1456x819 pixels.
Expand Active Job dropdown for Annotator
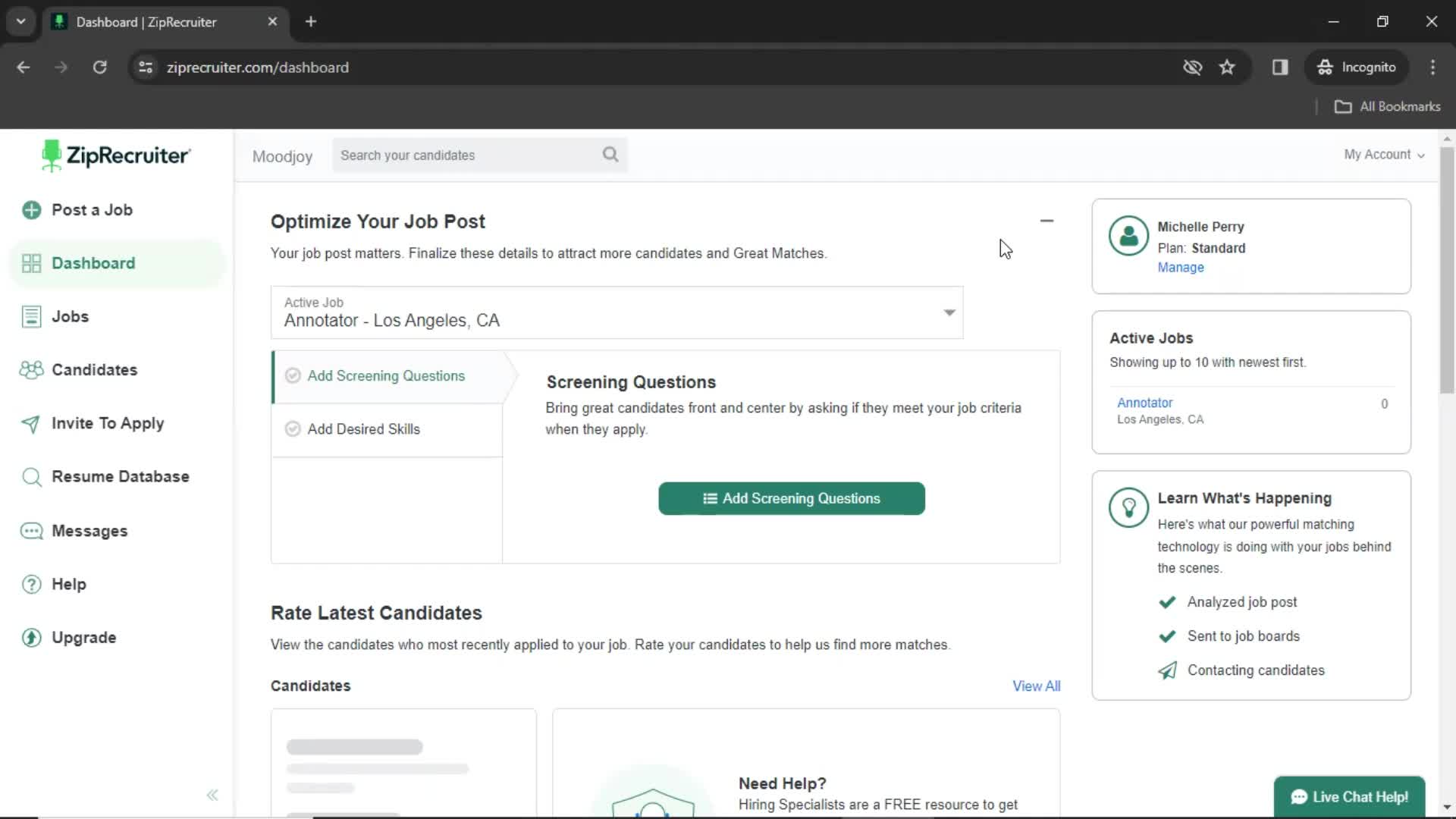(x=949, y=312)
